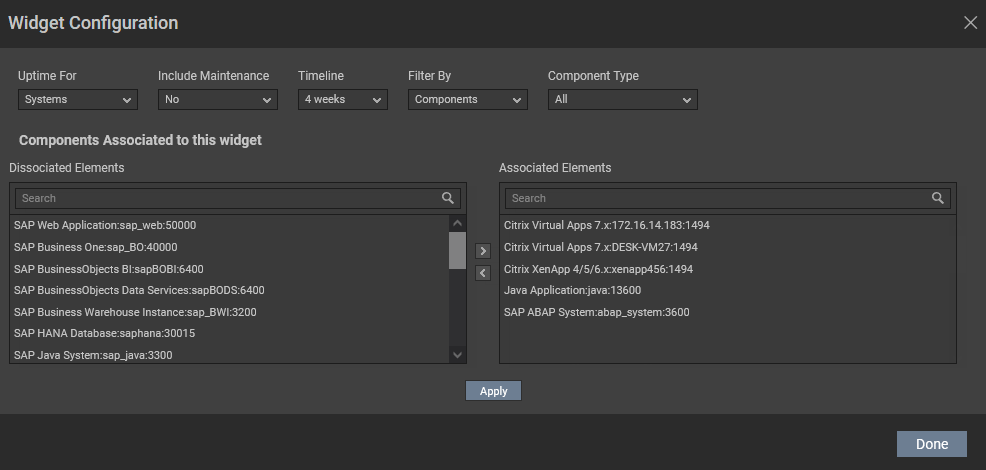Select Java Application:java:13600

(572, 291)
